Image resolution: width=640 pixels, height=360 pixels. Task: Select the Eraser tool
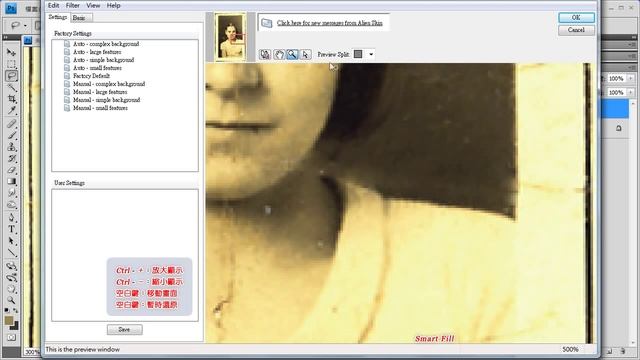tap(11, 170)
